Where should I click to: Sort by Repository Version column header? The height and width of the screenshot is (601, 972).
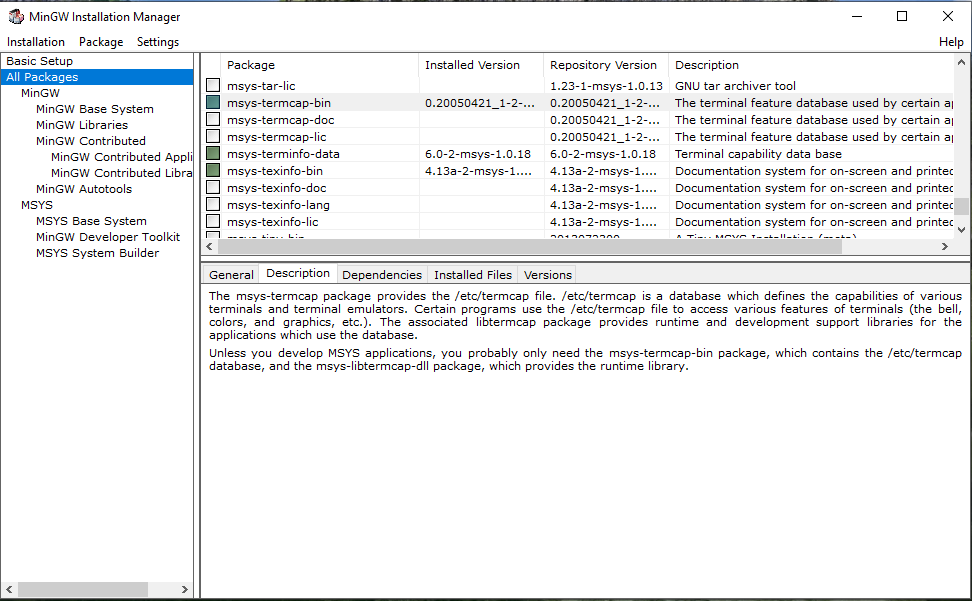pyautogui.click(x=603, y=65)
